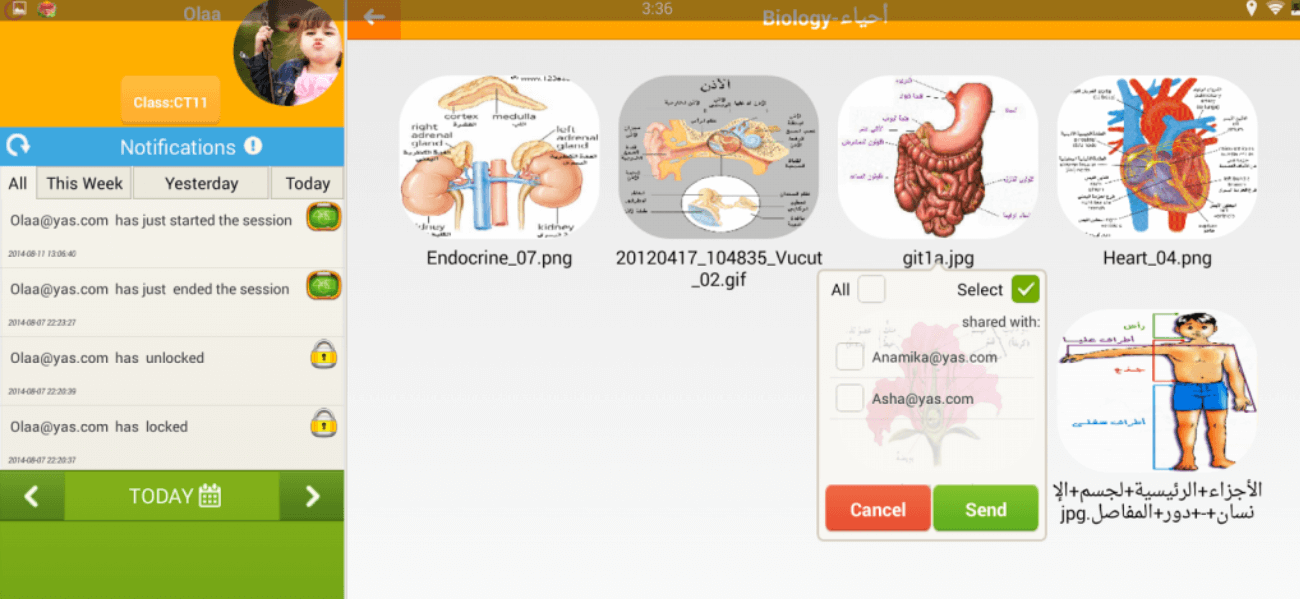Screen dimensions: 1300x599
Task: Go to next day with right chevron
Action: [312, 496]
